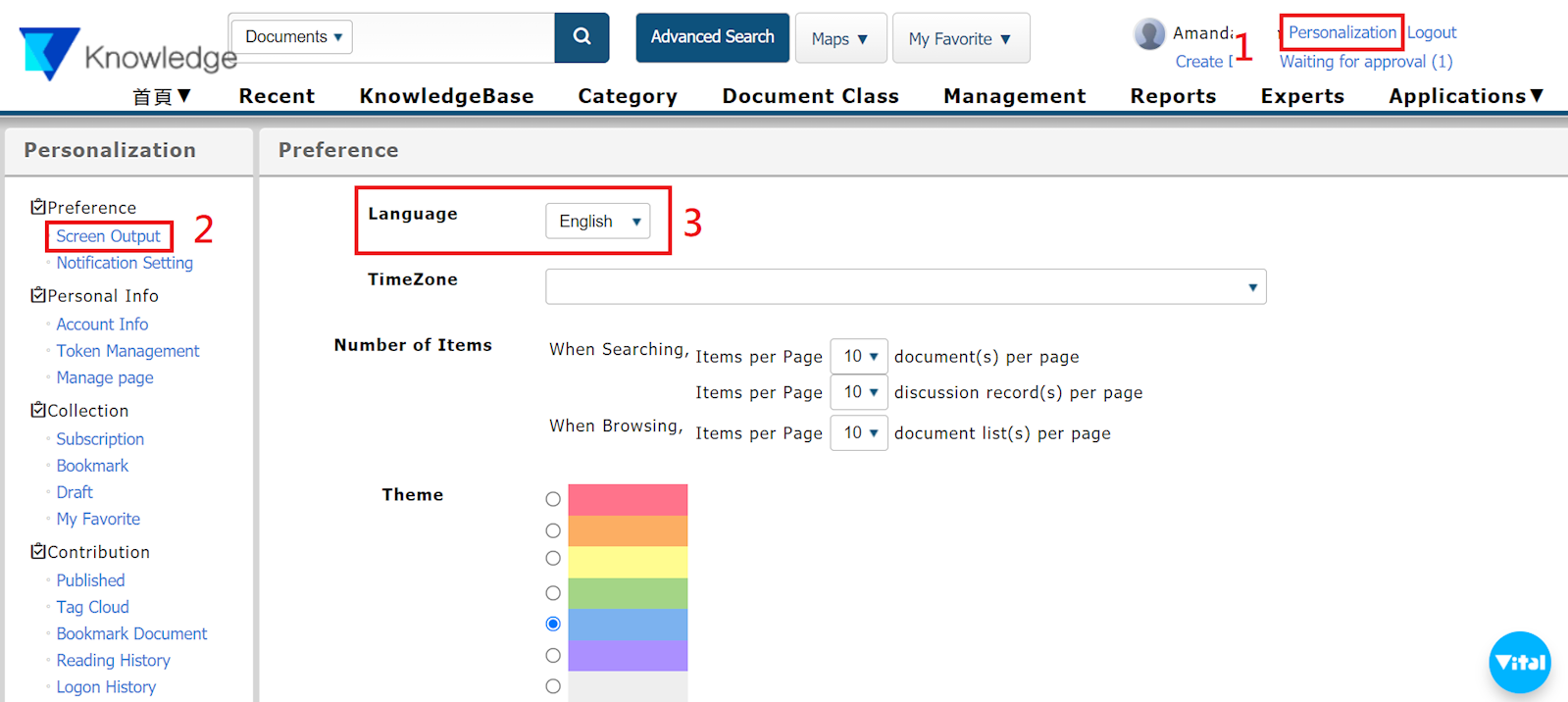Select the green theme radio button

click(553, 593)
